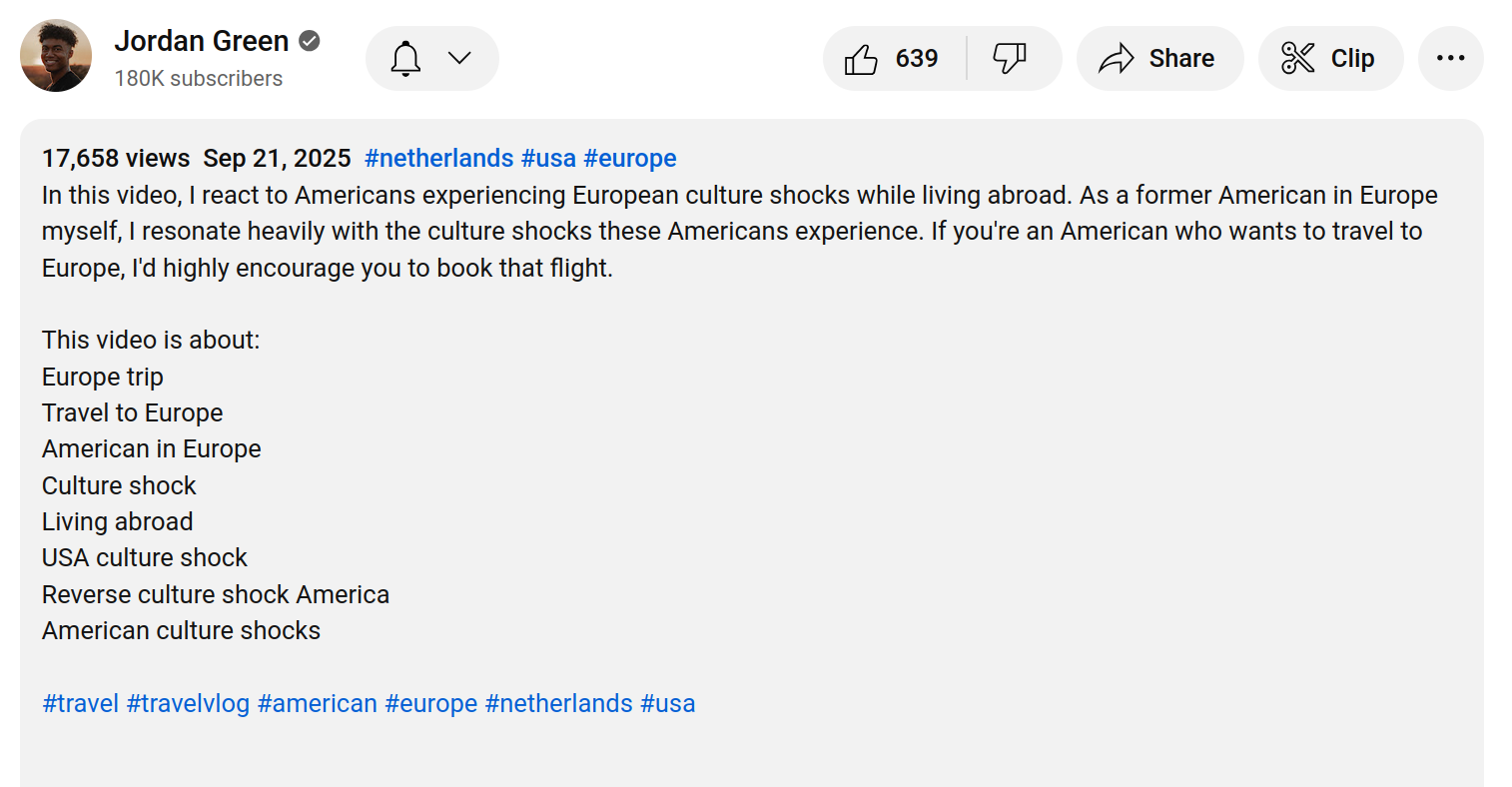The width and height of the screenshot is (1512, 787).
Task: Click the 639 likes count
Action: [x=917, y=59]
